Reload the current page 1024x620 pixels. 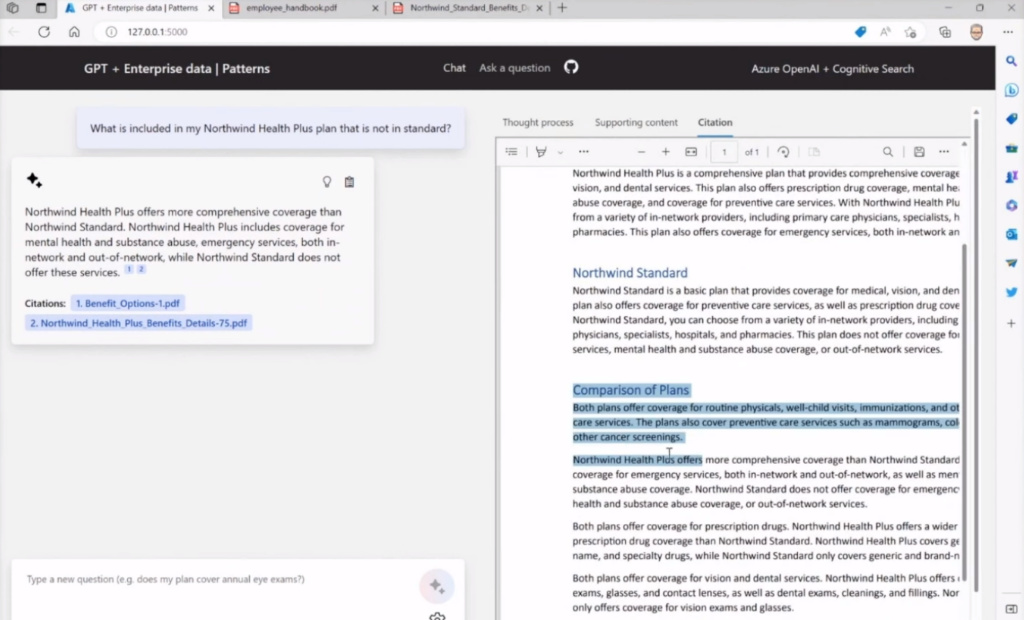coord(44,31)
